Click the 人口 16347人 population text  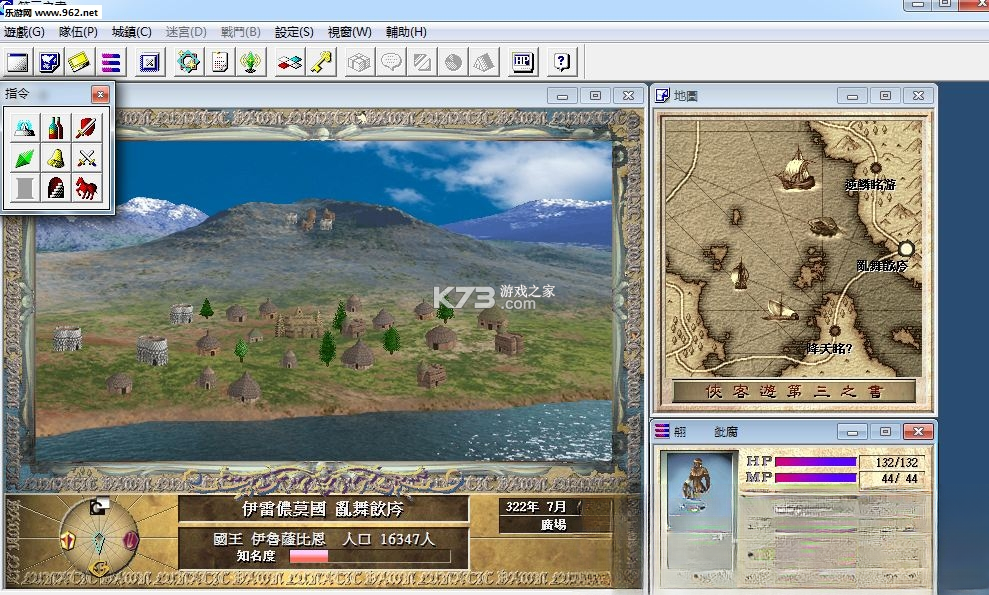(389, 539)
